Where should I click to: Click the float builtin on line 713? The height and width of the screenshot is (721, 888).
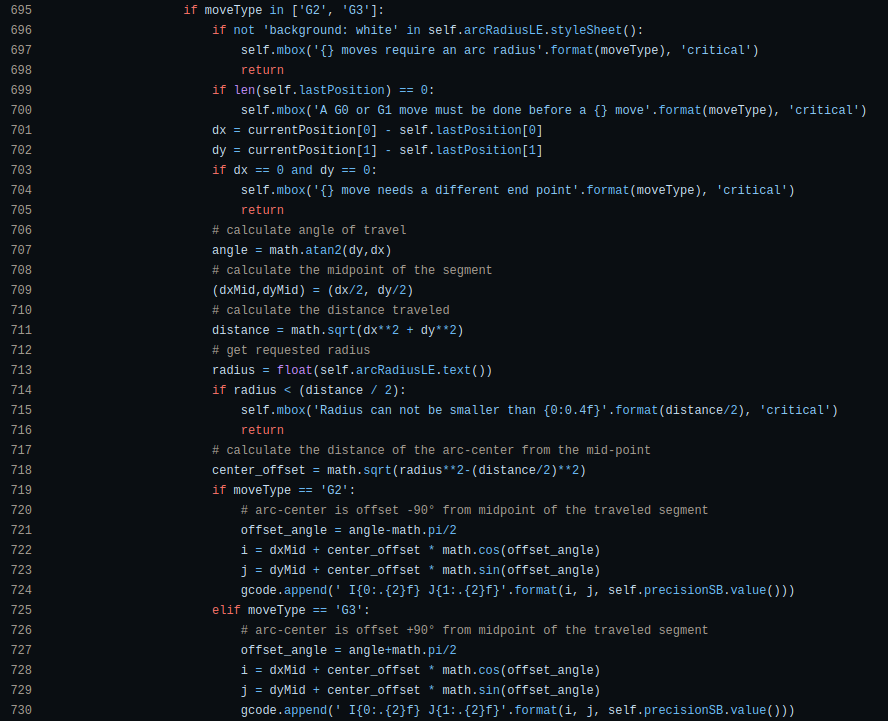coord(294,370)
